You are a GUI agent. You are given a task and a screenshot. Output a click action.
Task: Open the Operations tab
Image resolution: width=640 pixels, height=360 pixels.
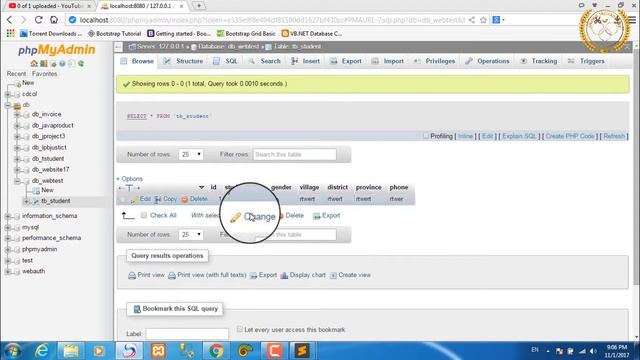point(487,61)
